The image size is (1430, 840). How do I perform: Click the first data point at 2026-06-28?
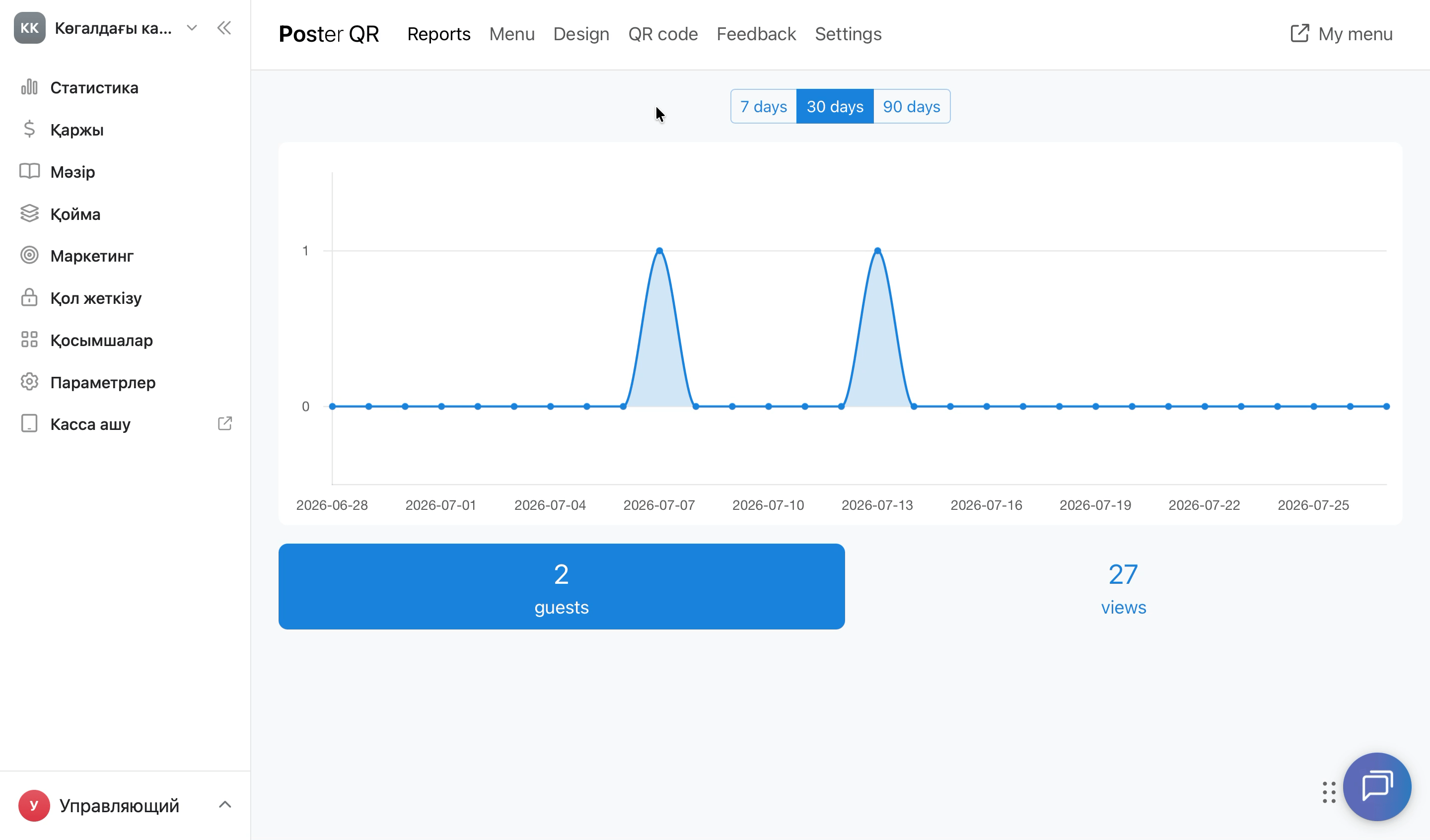coord(333,407)
